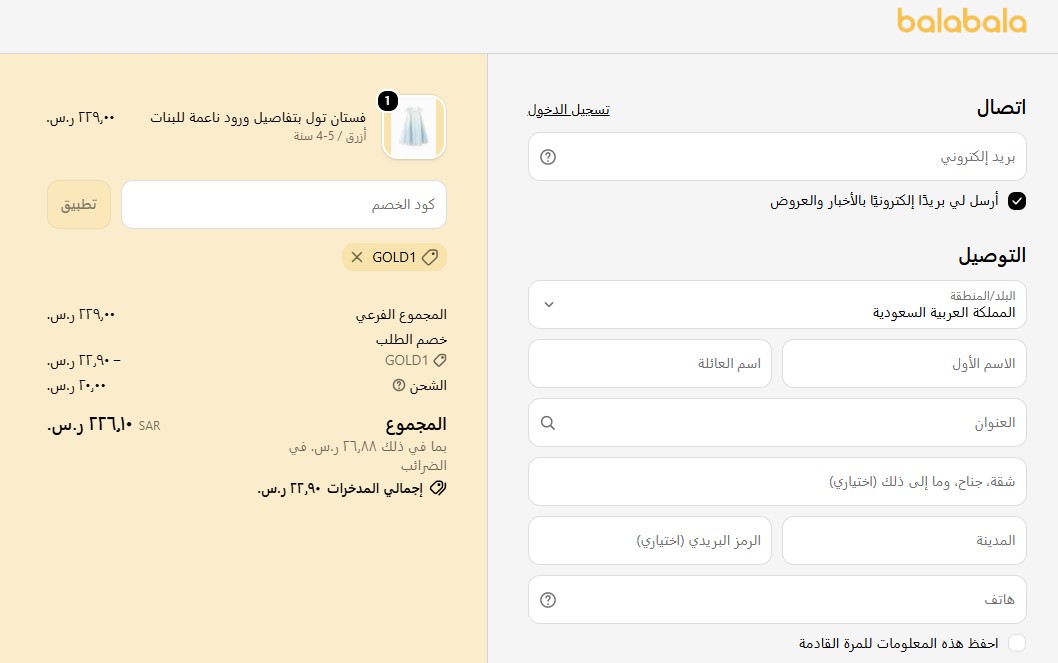This screenshot has height=663, width=1058.
Task: Click the التوصيل delivery heading
Action: [x=993, y=256]
